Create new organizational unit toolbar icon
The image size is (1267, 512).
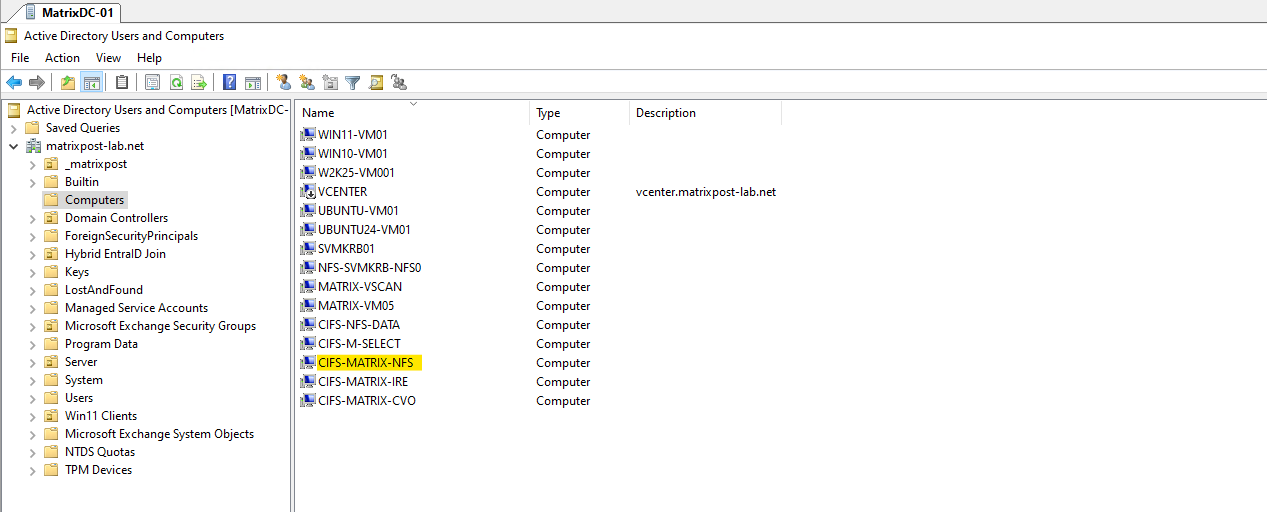pyautogui.click(x=331, y=82)
